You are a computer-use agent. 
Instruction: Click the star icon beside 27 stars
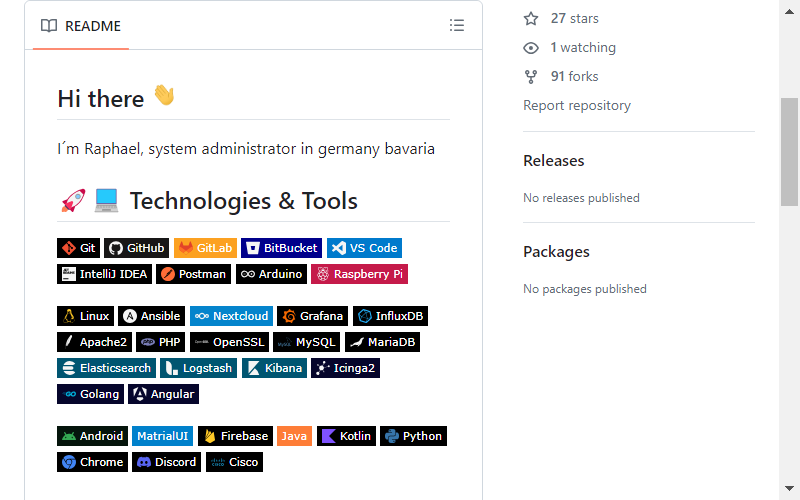[x=531, y=18]
